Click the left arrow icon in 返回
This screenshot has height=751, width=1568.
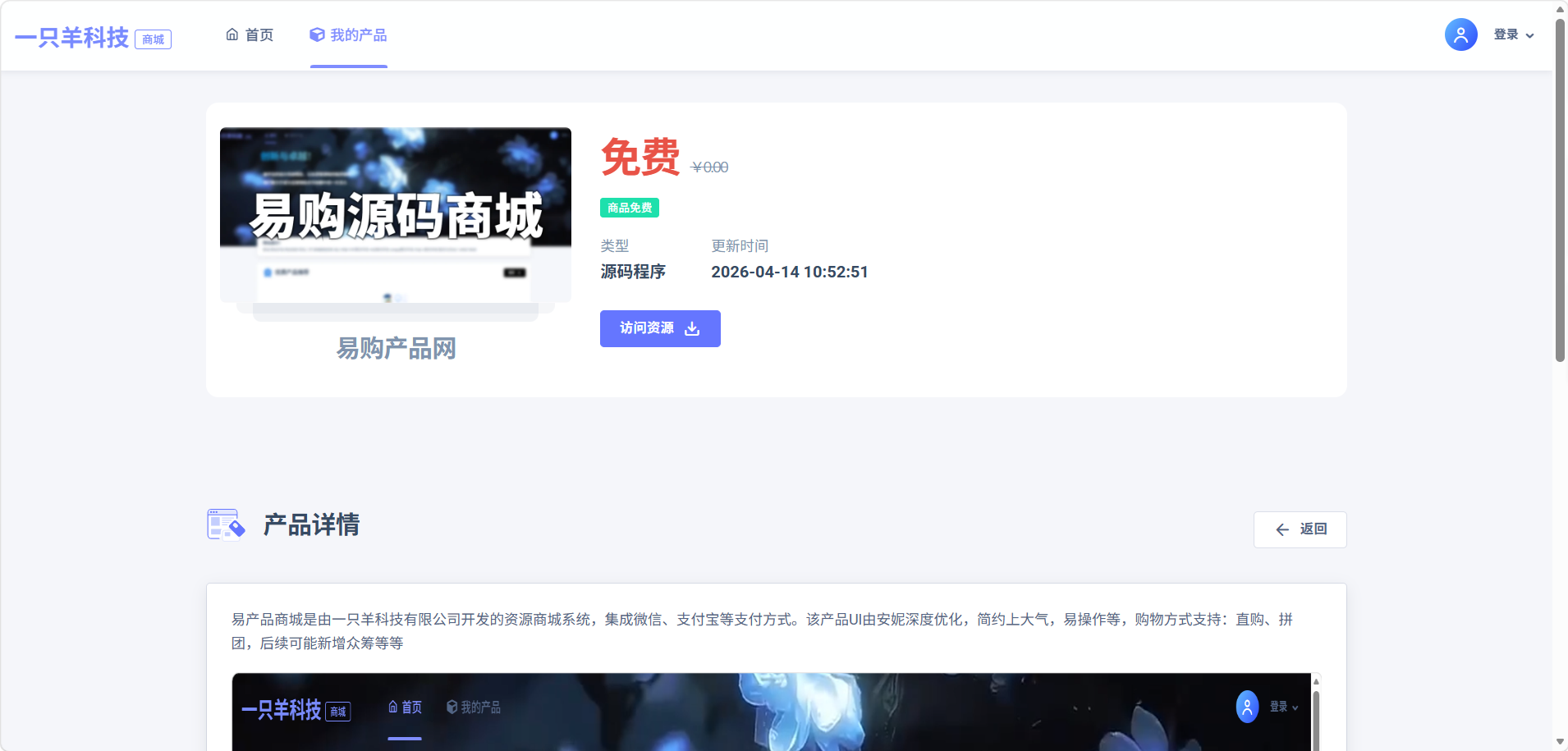click(x=1282, y=529)
